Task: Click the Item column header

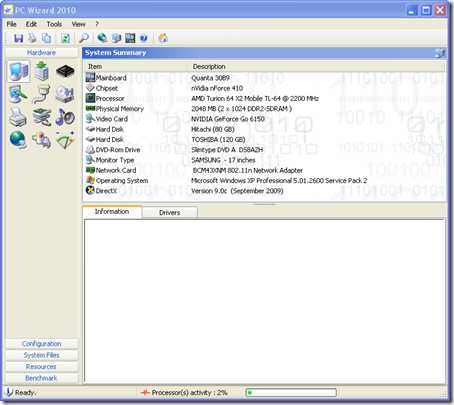Action: [x=137, y=66]
